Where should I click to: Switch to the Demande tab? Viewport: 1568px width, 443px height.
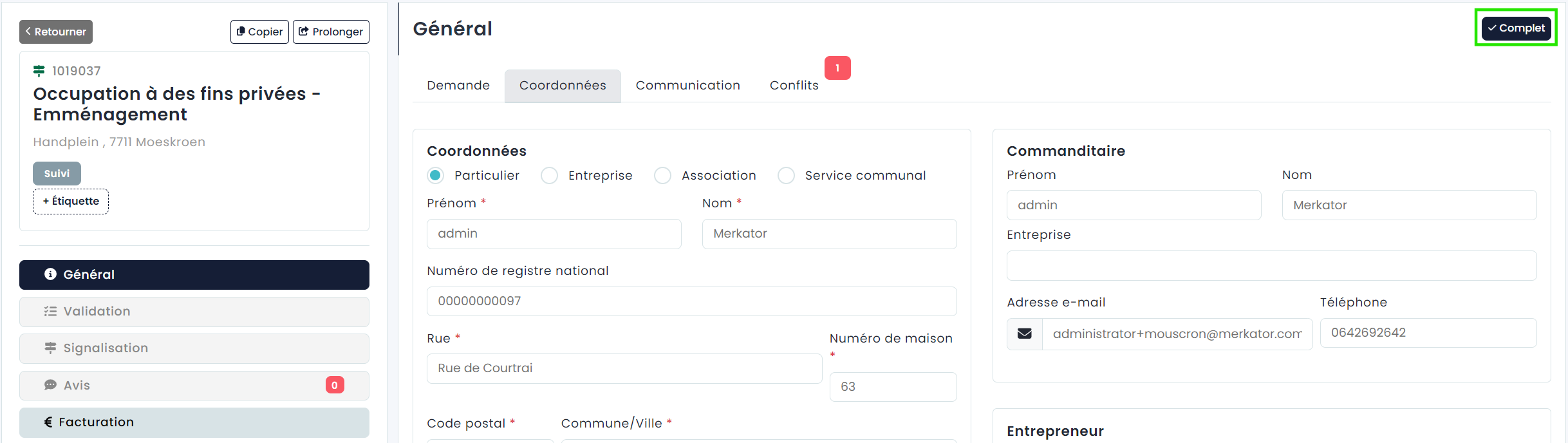pyautogui.click(x=458, y=86)
